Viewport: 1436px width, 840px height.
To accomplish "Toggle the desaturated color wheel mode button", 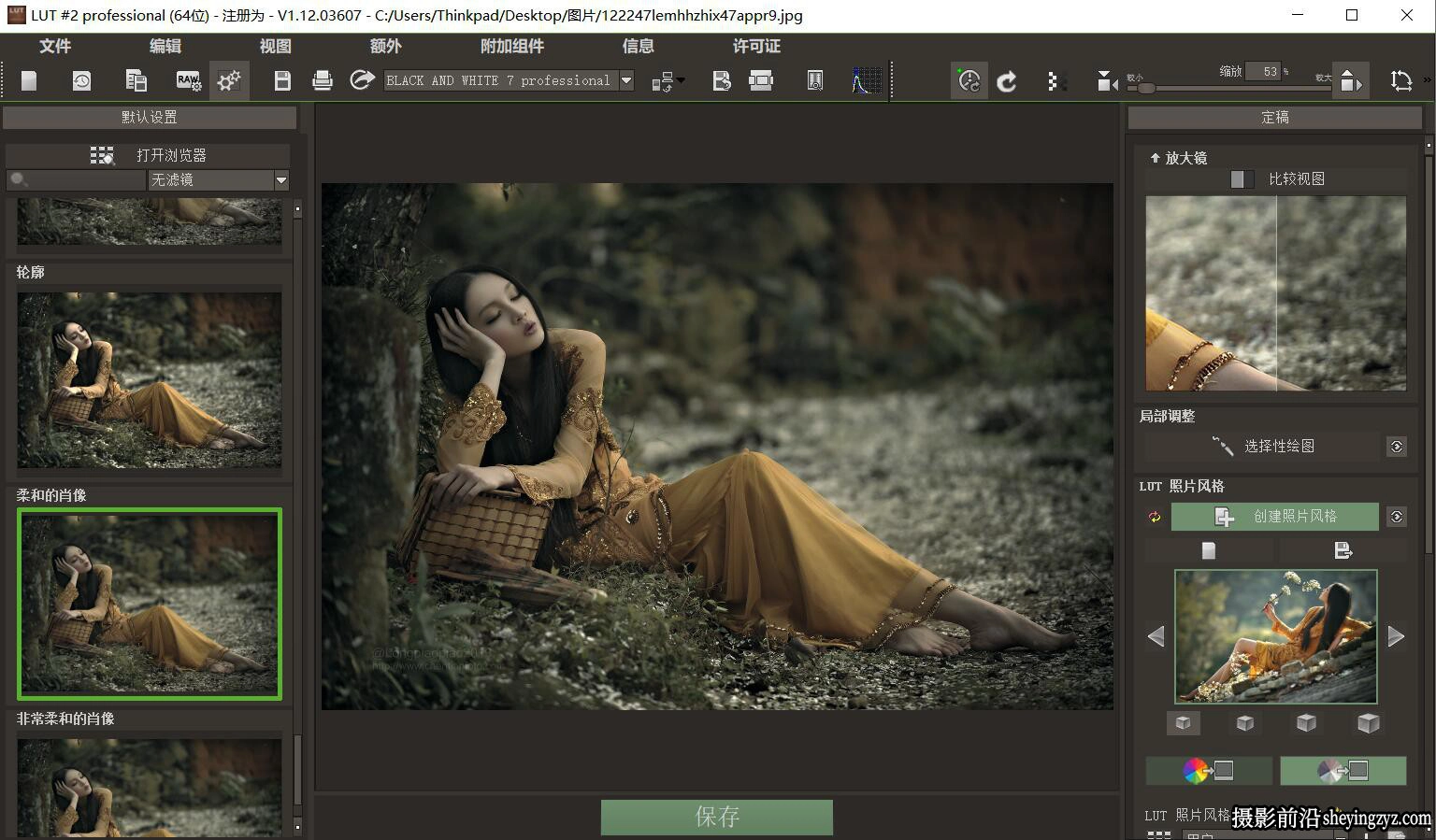I will [1343, 771].
